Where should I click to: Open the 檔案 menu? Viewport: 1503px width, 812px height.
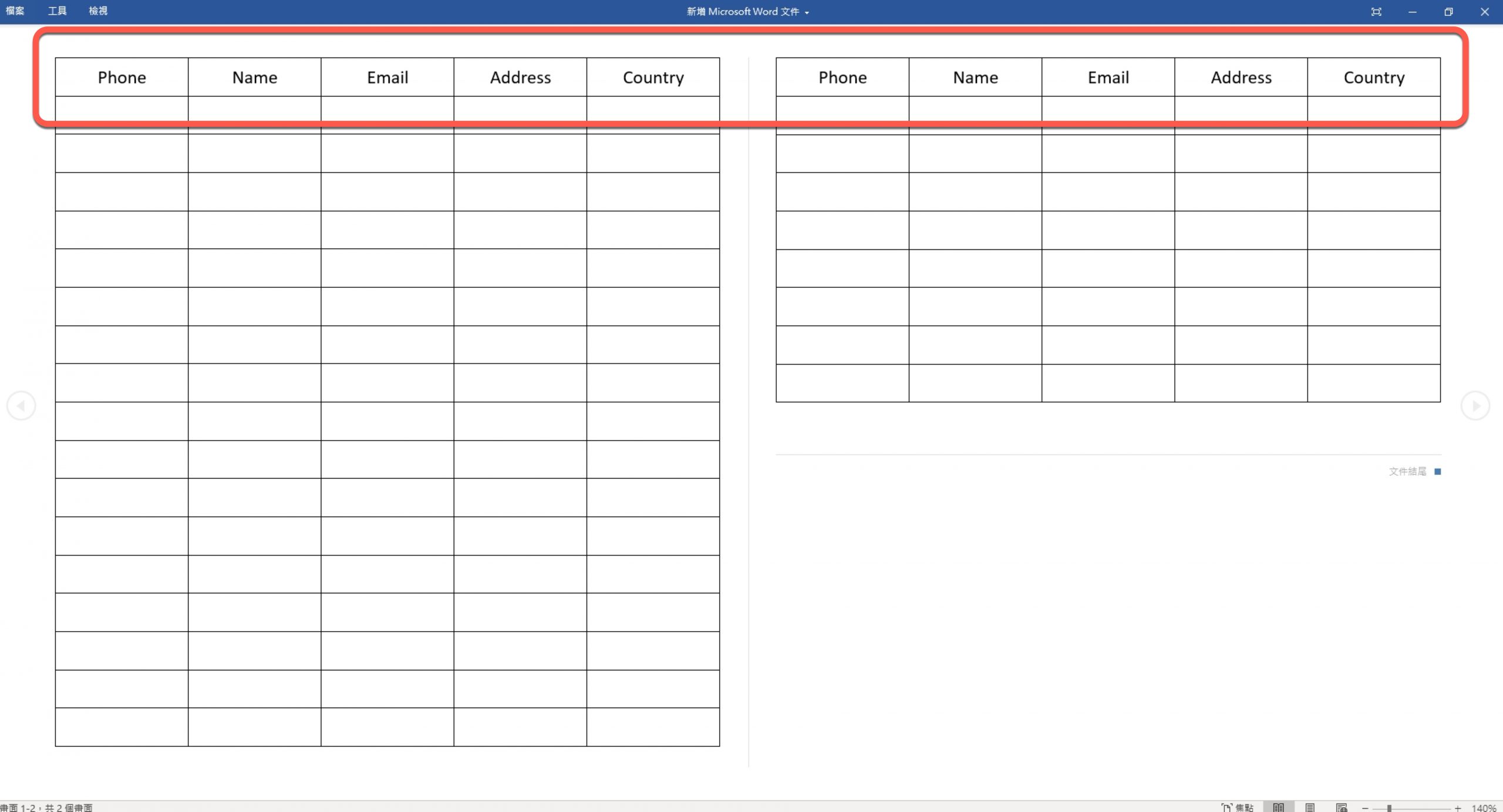[x=15, y=11]
